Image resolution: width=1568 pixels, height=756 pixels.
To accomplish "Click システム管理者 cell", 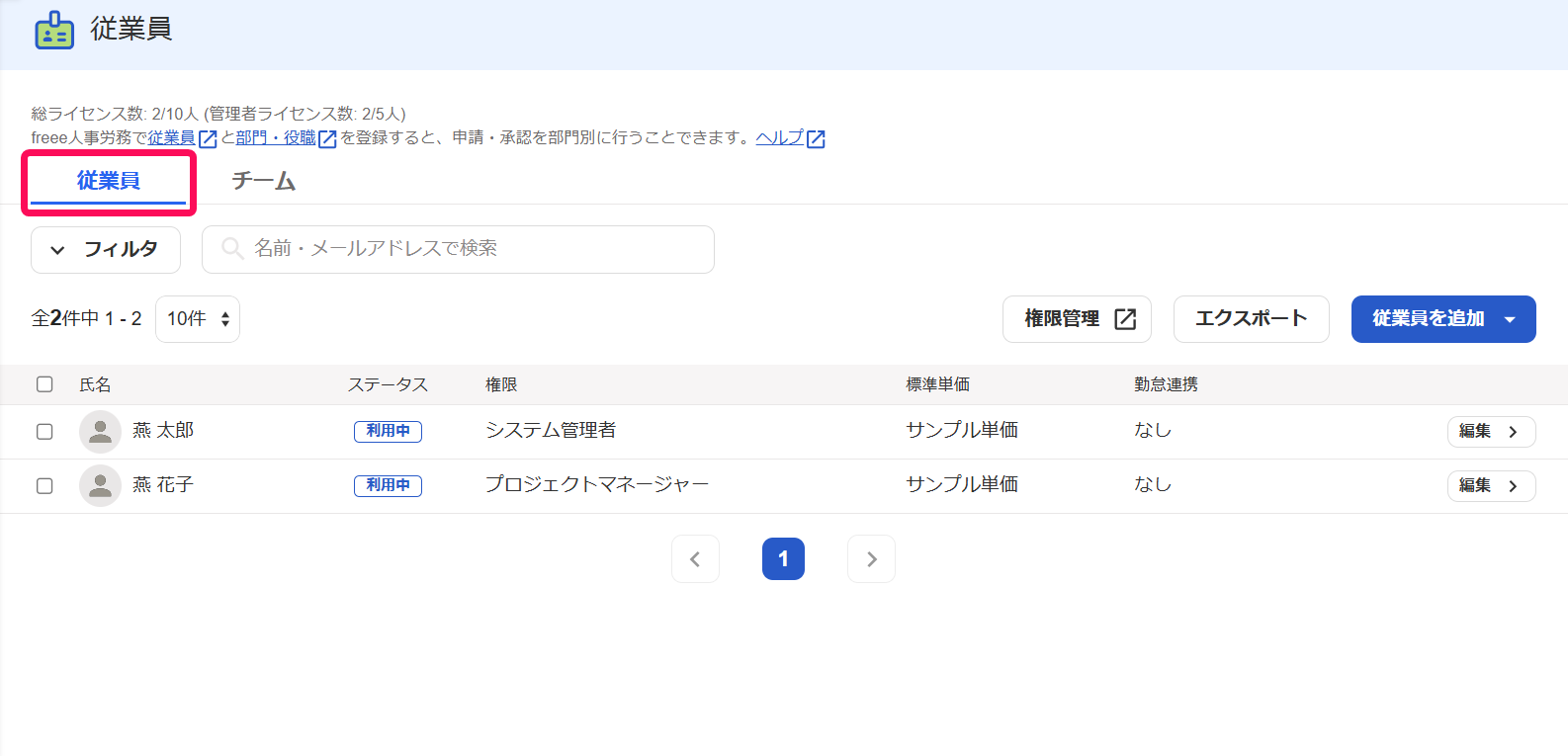I will coord(551,431).
